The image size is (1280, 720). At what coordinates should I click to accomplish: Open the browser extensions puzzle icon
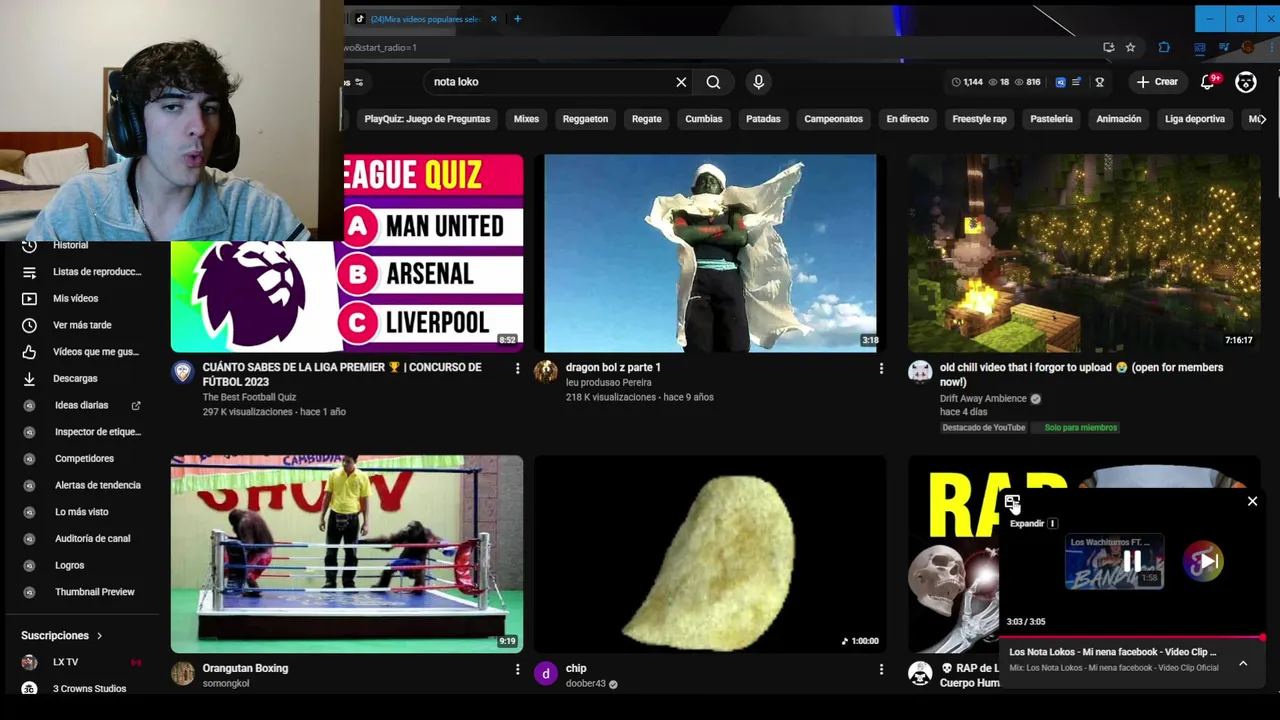pos(1164,47)
